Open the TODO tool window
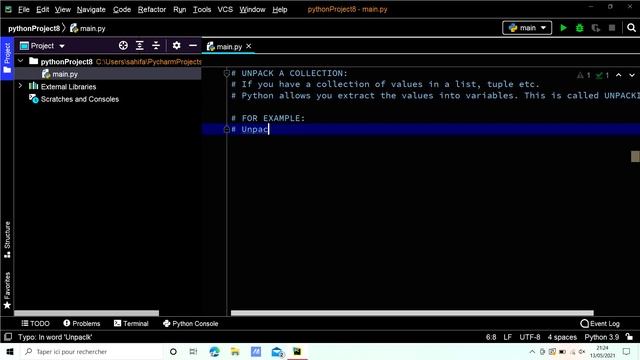640x360 pixels. pyautogui.click(x=36, y=323)
